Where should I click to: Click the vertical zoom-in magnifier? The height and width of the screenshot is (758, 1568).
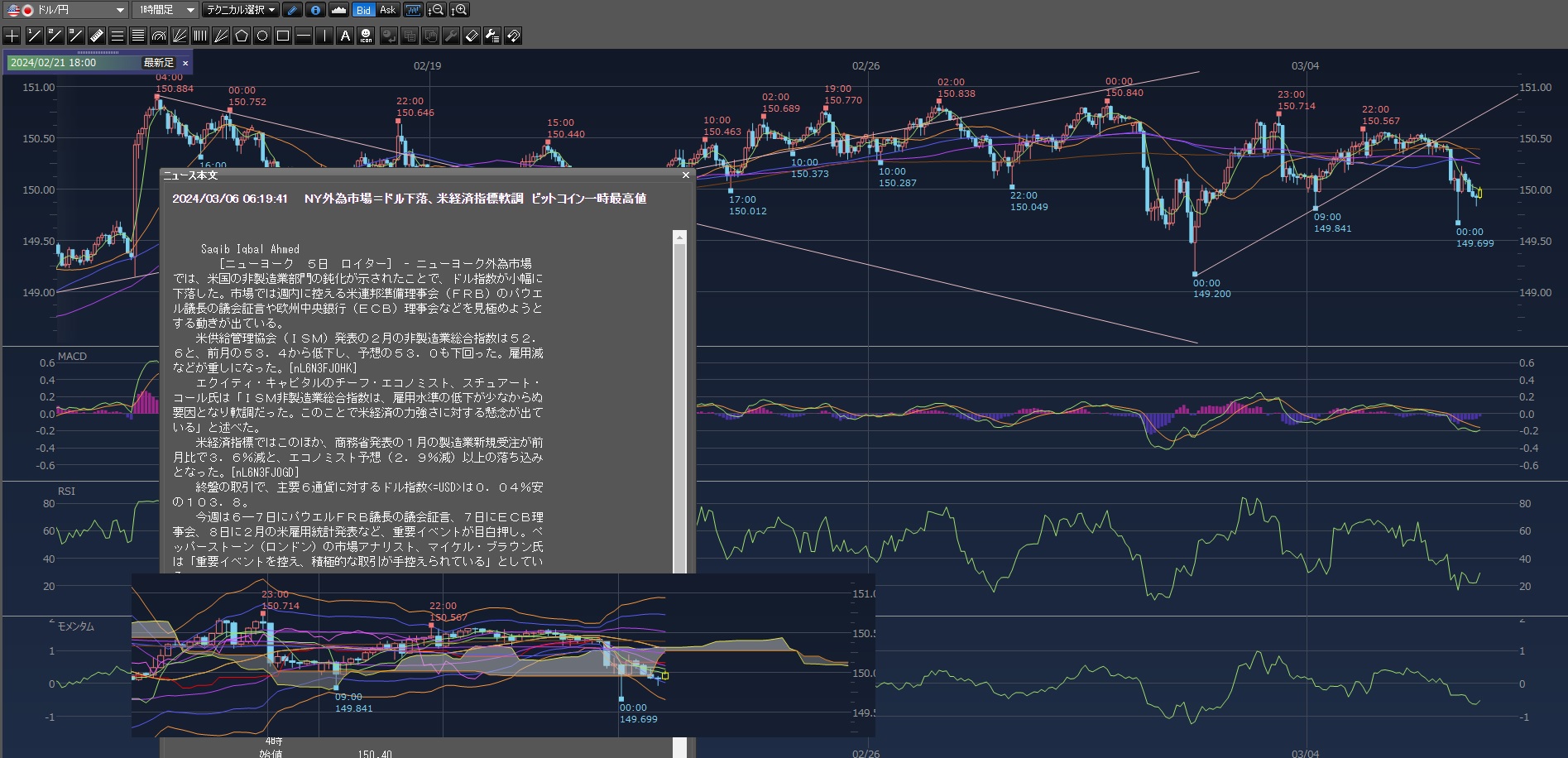[459, 10]
